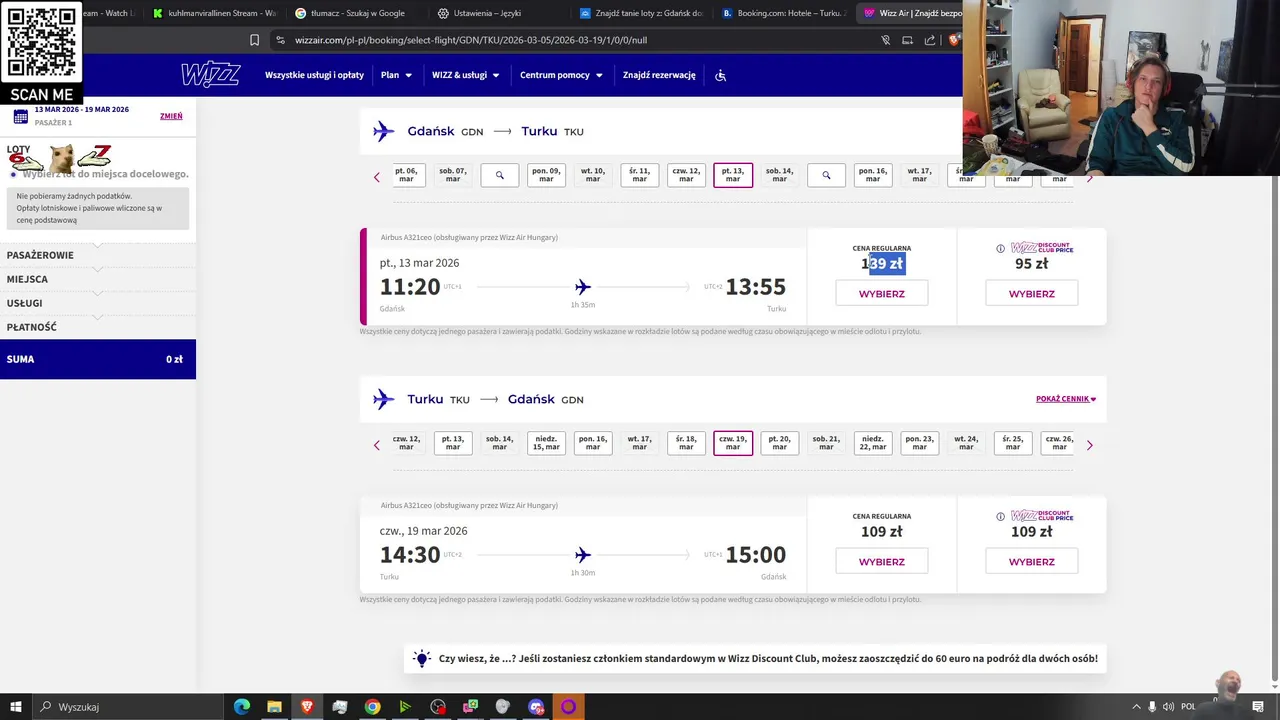Click the bookmark icon in the address bar
Screen dimensions: 1280x720
click(254, 40)
